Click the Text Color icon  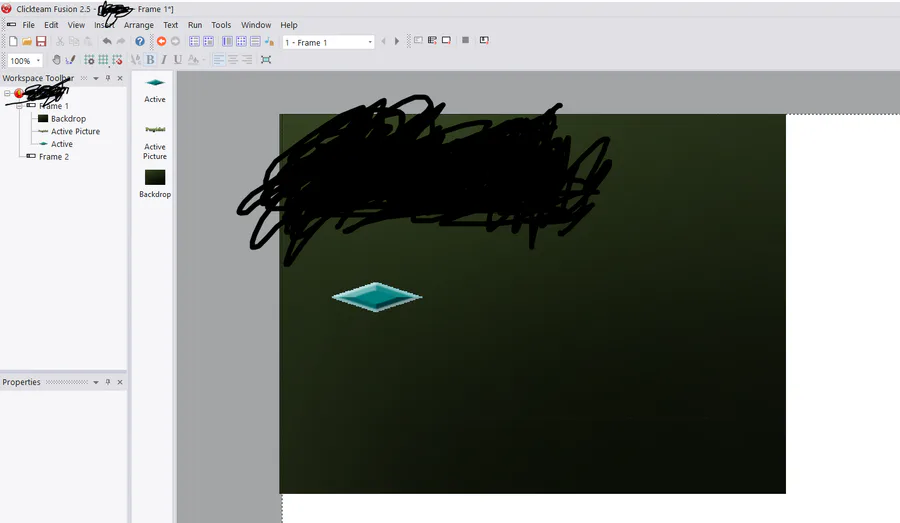pos(193,60)
